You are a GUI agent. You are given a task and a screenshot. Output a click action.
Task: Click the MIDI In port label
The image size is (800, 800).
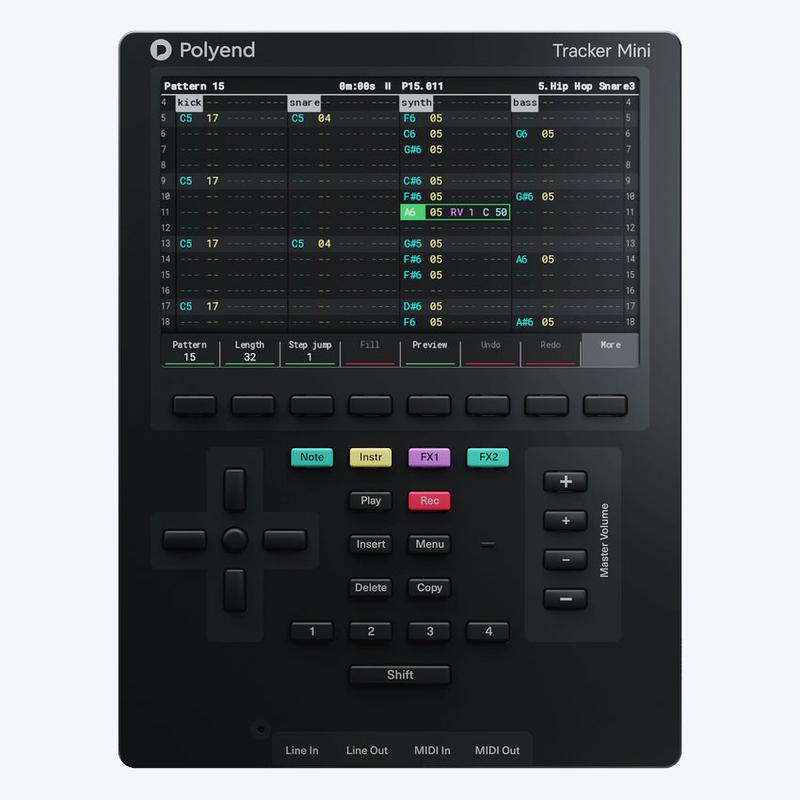click(x=432, y=751)
